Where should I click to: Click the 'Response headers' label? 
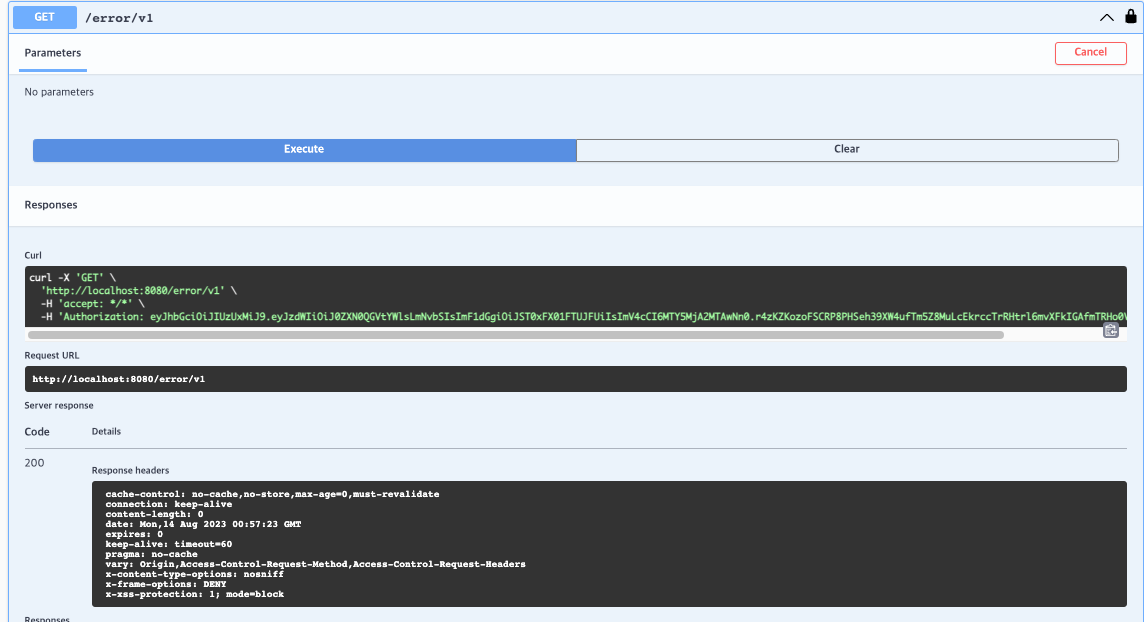[x=131, y=470]
